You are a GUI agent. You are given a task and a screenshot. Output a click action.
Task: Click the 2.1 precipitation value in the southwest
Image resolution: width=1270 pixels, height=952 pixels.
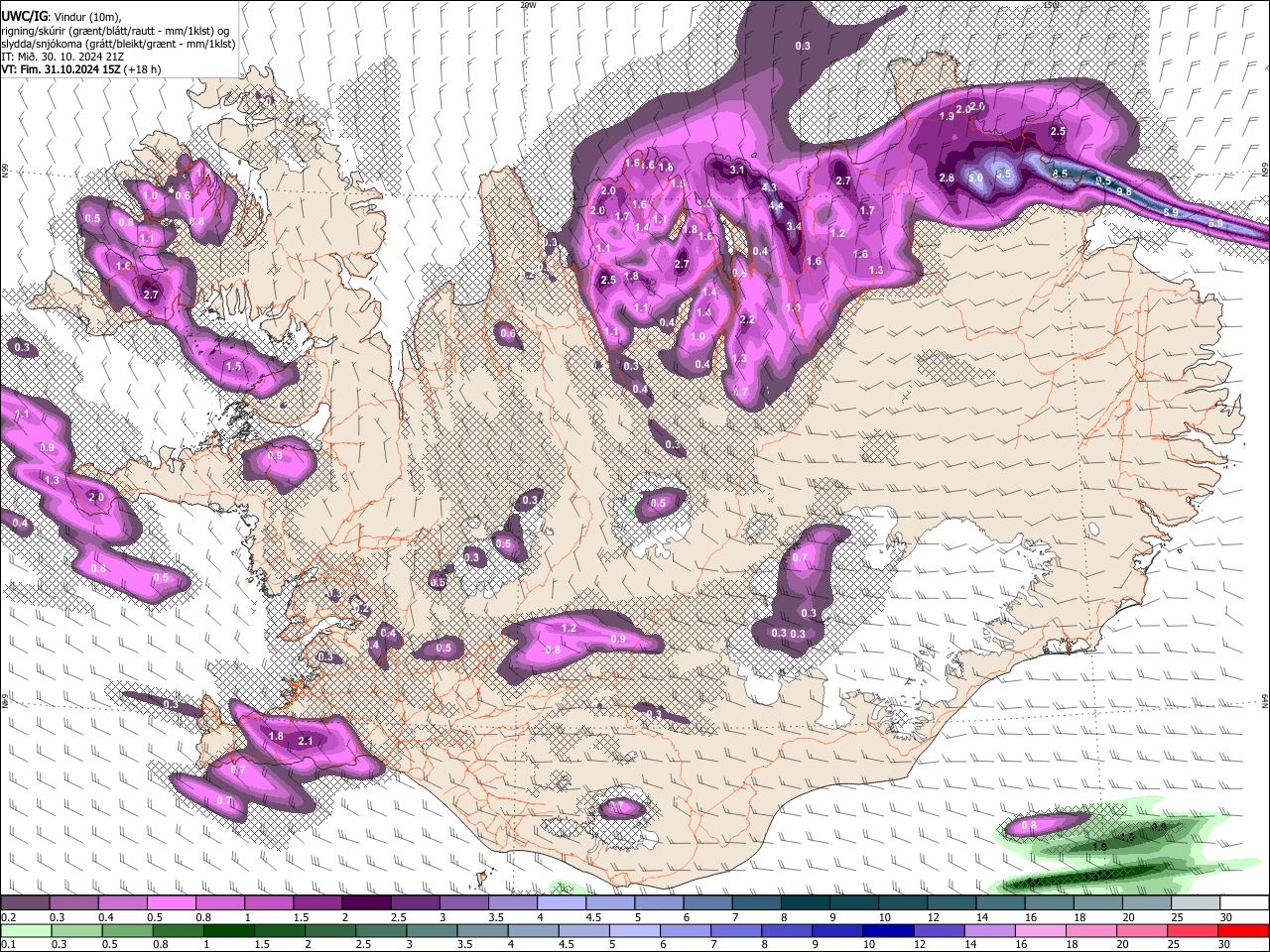306,741
